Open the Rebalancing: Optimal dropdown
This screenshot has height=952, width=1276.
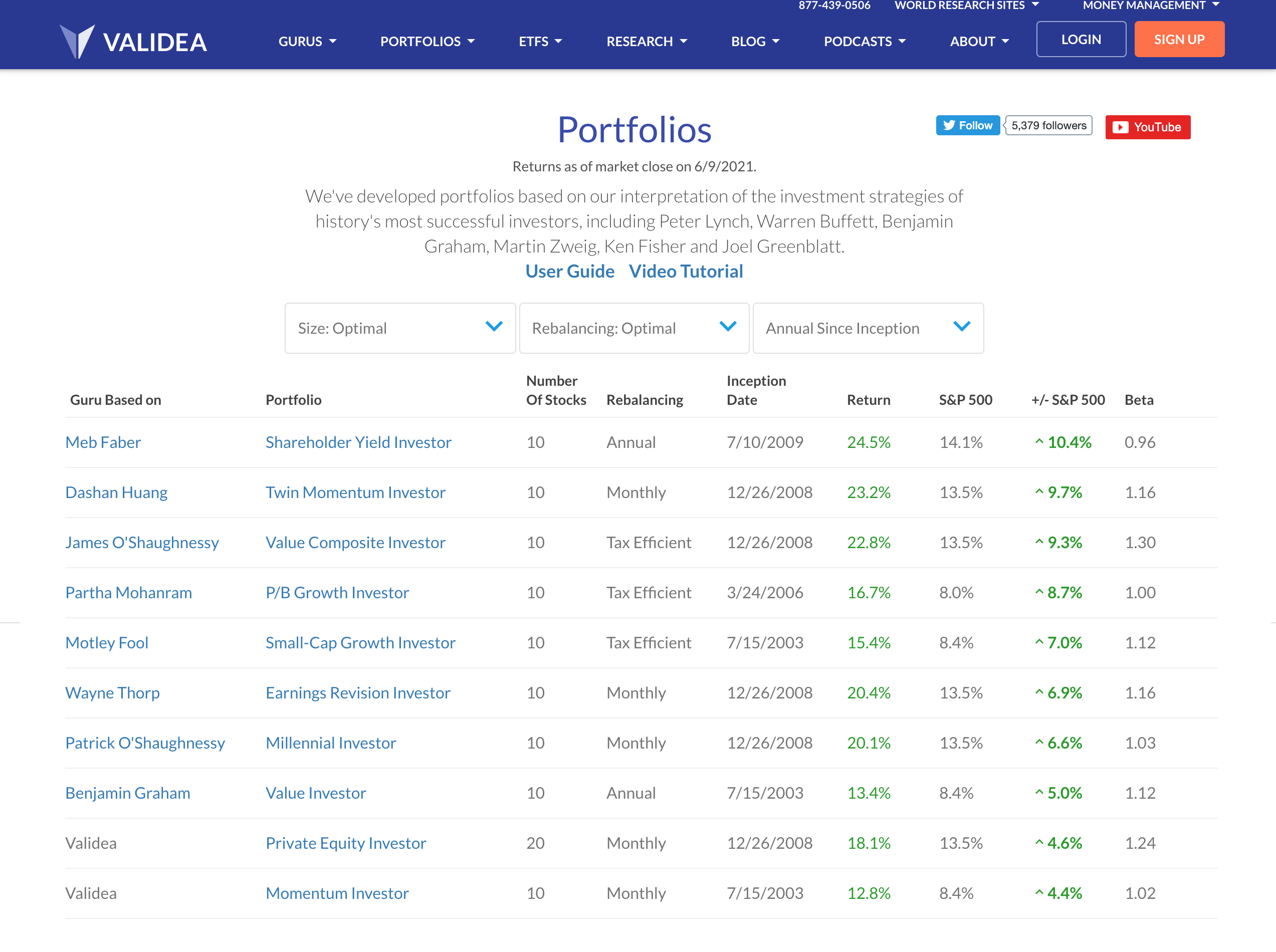pos(634,329)
